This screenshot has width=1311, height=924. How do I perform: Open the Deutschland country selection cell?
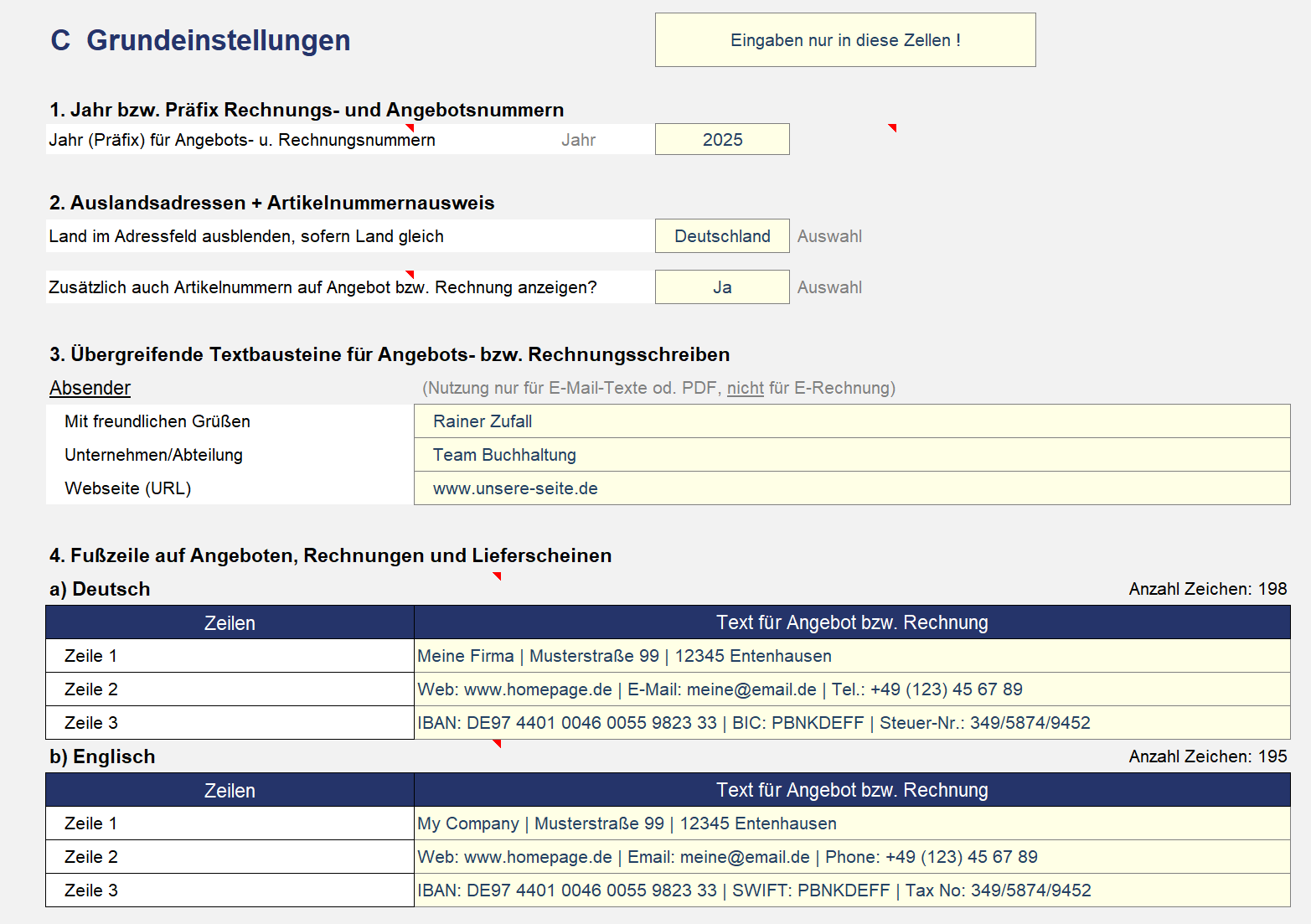pyautogui.click(x=722, y=236)
